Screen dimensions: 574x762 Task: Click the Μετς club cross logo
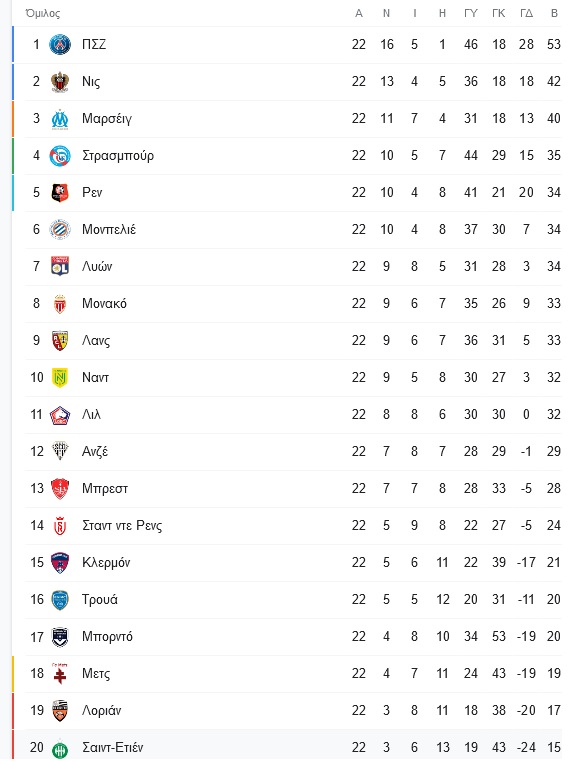pos(60,674)
